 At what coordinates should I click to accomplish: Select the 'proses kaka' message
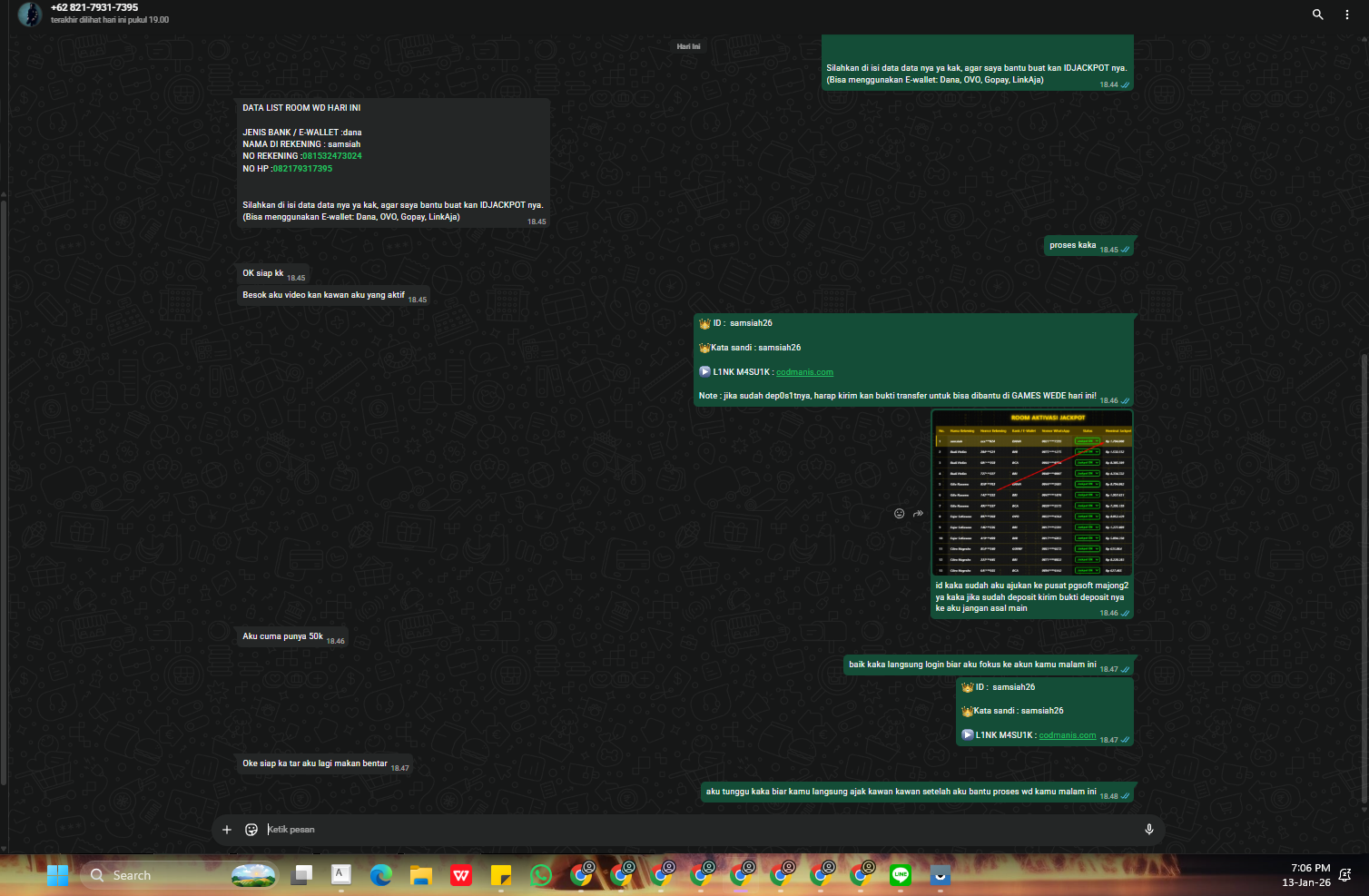pyautogui.click(x=1088, y=246)
